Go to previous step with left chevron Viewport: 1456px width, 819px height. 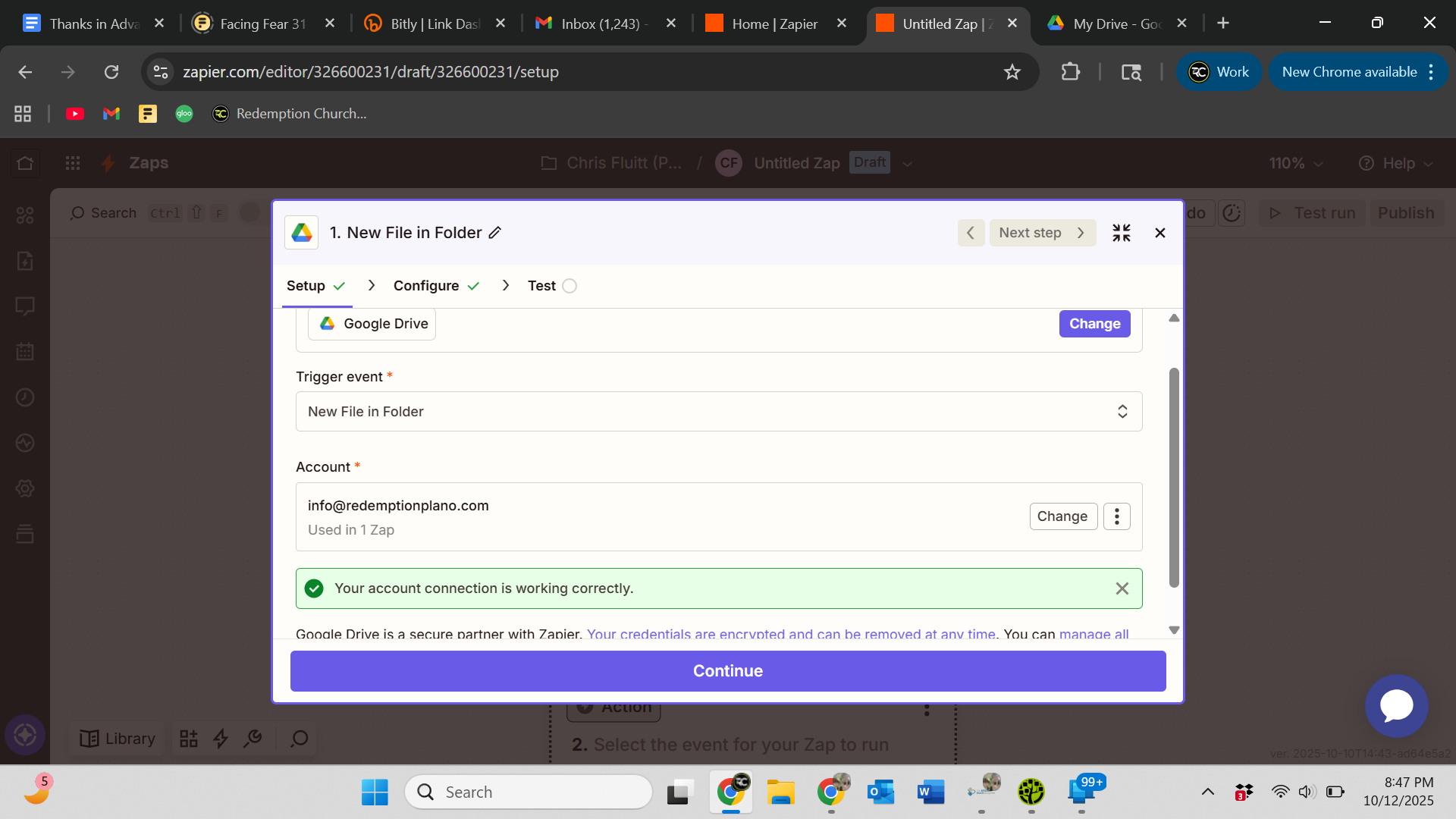971,233
